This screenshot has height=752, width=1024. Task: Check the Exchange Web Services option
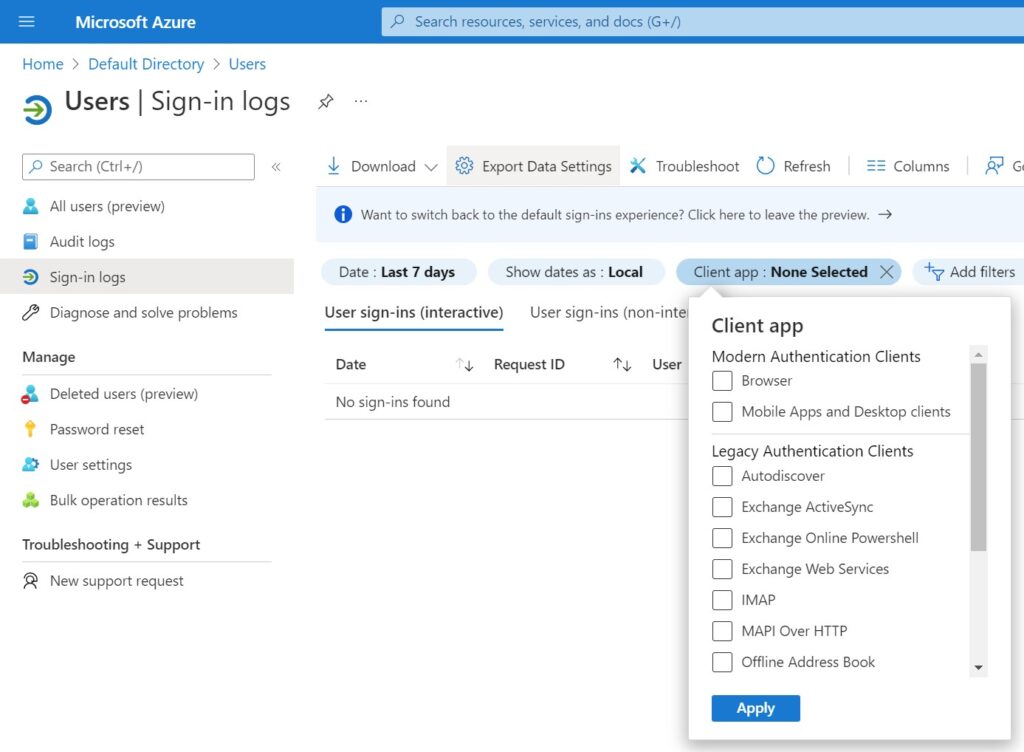point(722,569)
